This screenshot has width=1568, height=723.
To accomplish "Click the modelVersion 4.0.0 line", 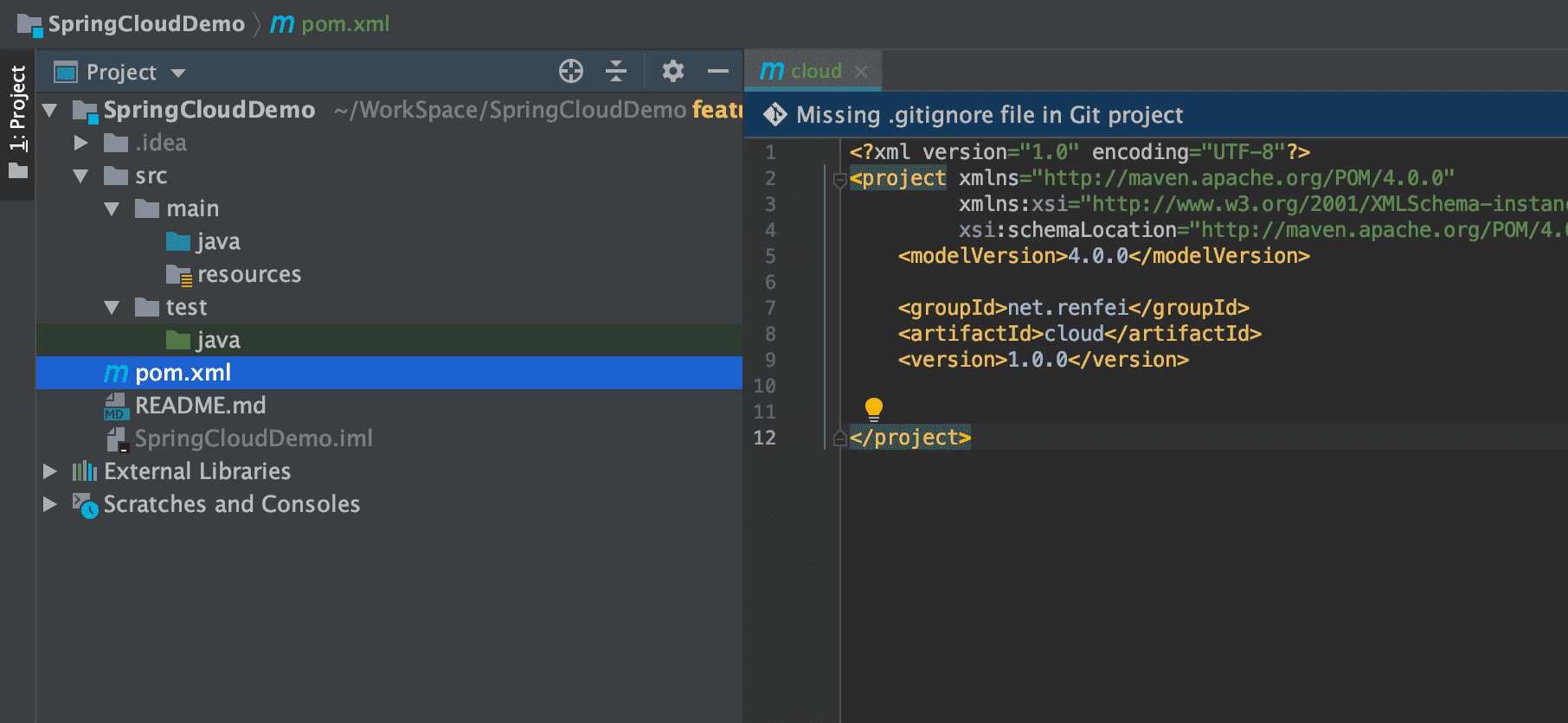I will [x=1103, y=256].
